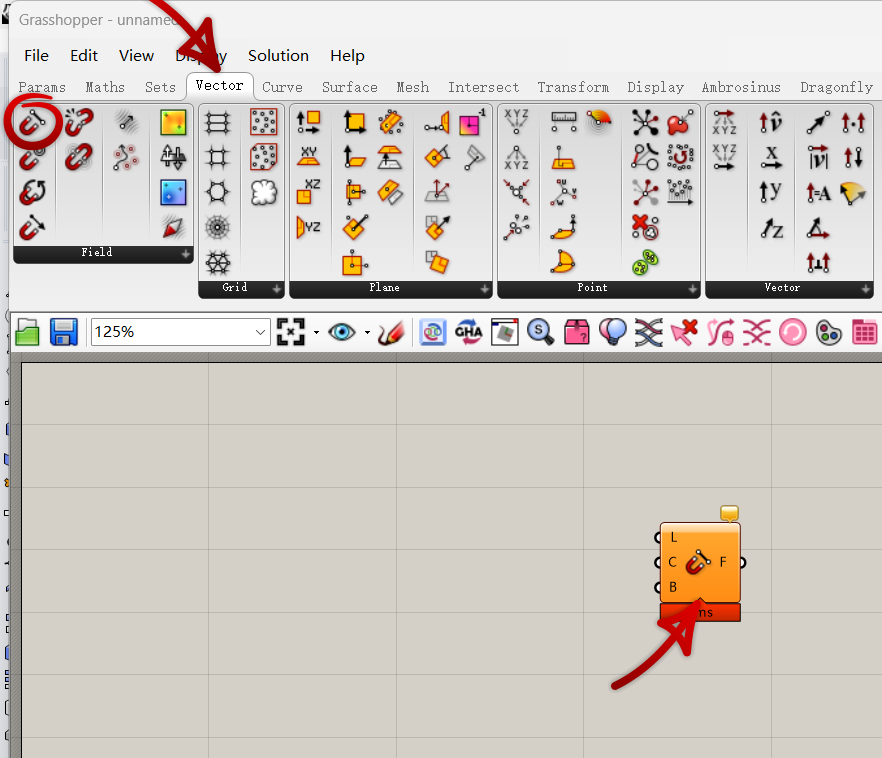Screen dimensions: 882x758
Task: Select the Unit Y vector icon
Action: coord(770,192)
